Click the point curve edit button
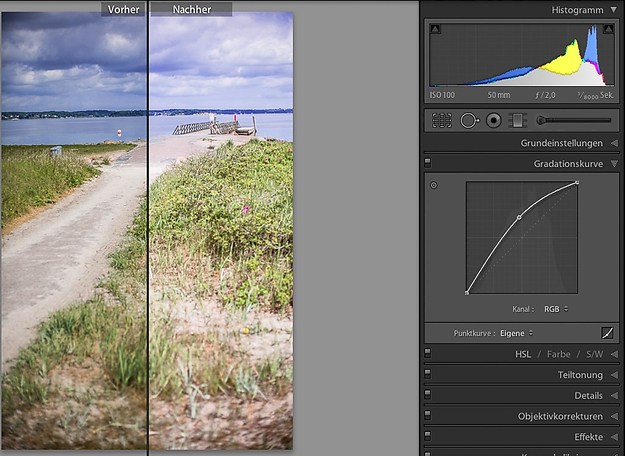 (x=606, y=332)
